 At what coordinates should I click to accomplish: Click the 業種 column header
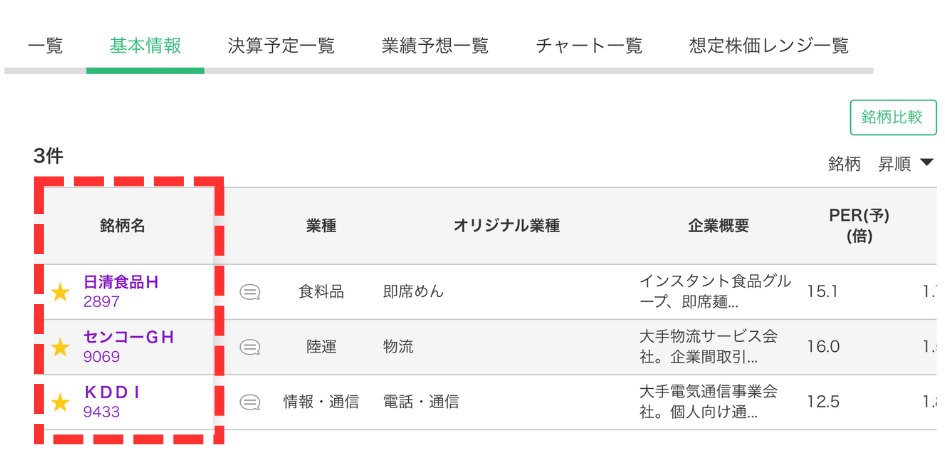point(321,226)
